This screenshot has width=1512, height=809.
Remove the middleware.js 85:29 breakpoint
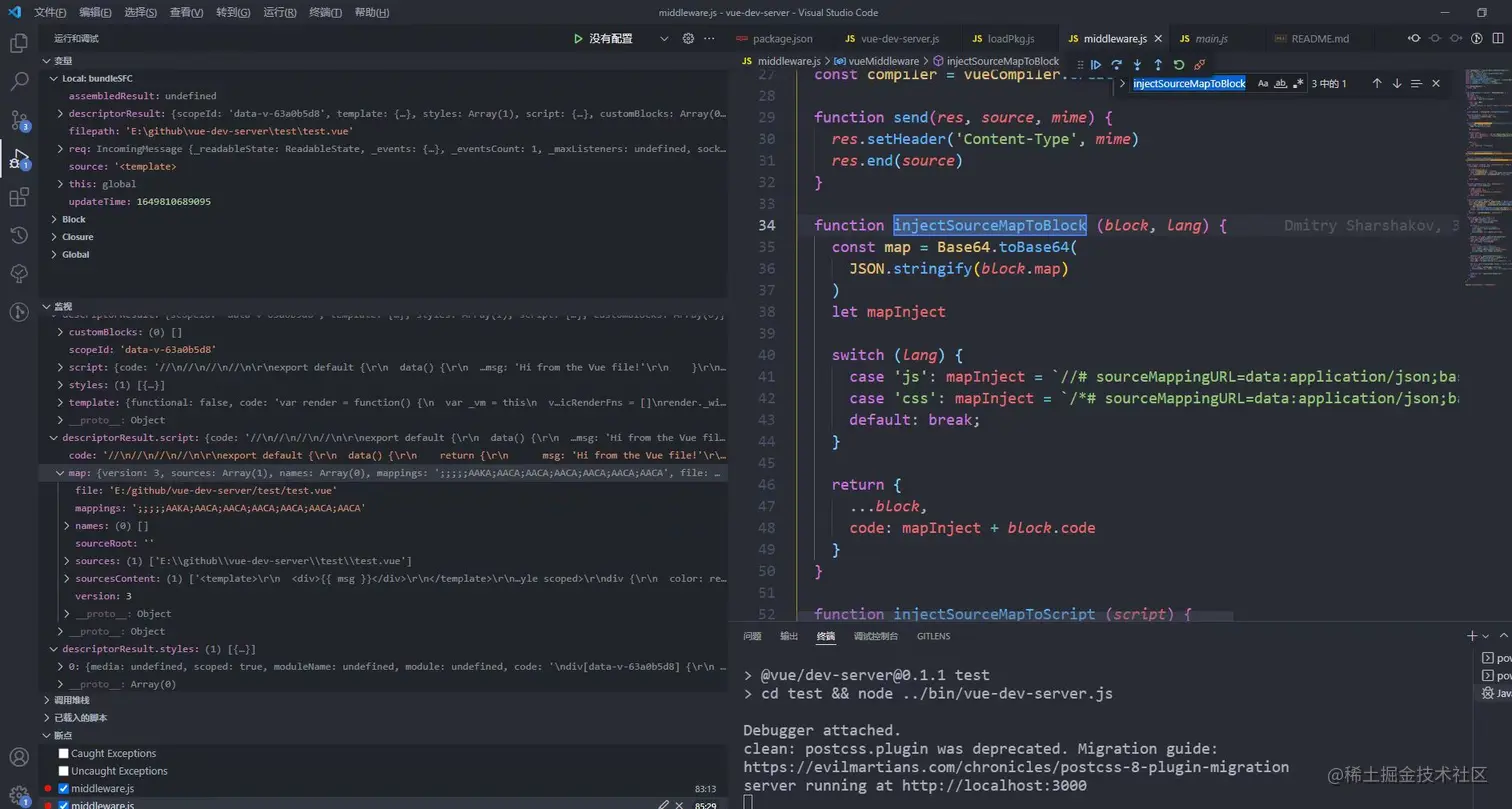tap(679, 805)
